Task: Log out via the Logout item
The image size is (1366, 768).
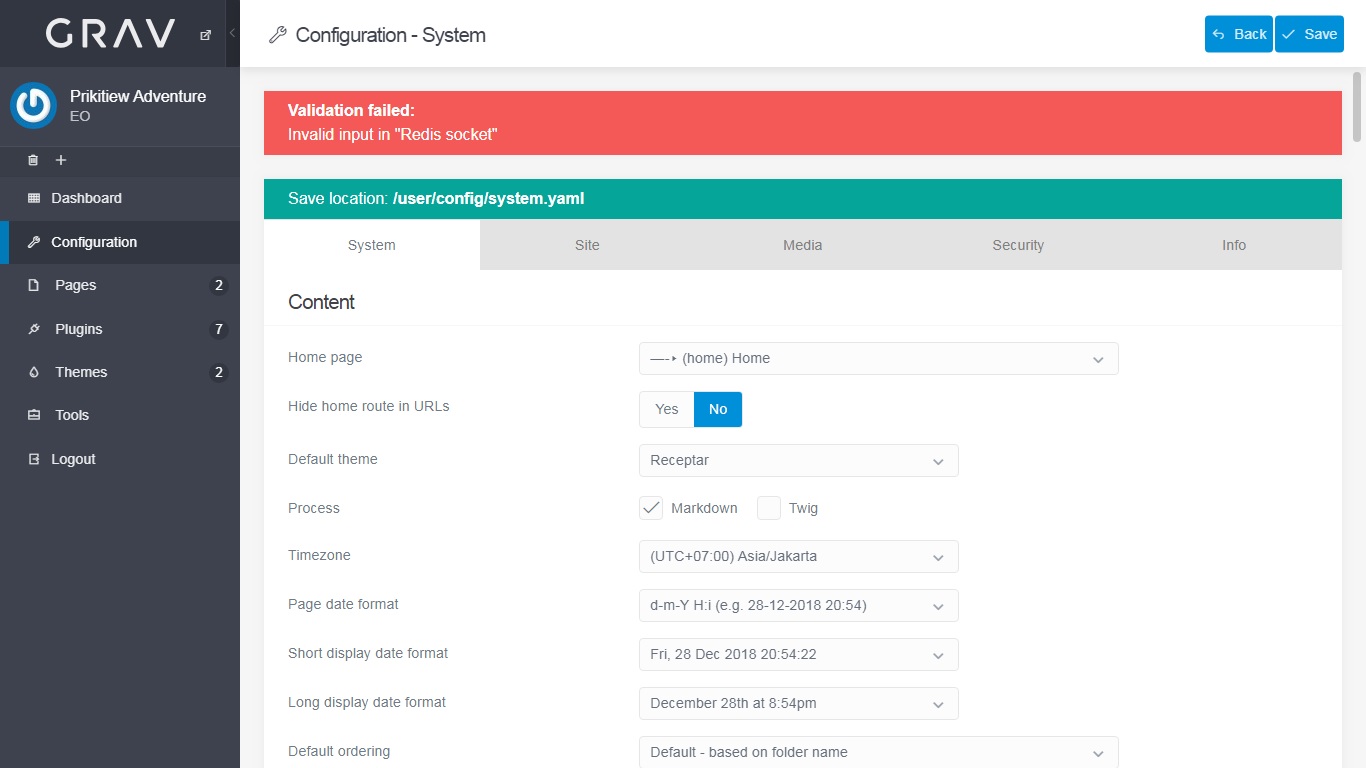Action: click(120, 459)
